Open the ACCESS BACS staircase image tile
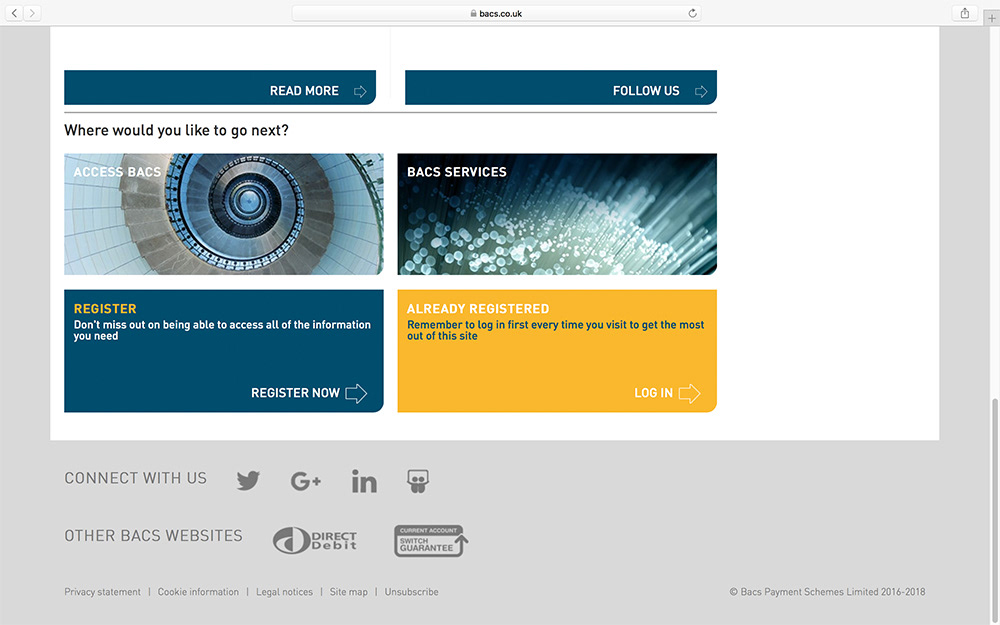1000x625 pixels. [x=224, y=214]
